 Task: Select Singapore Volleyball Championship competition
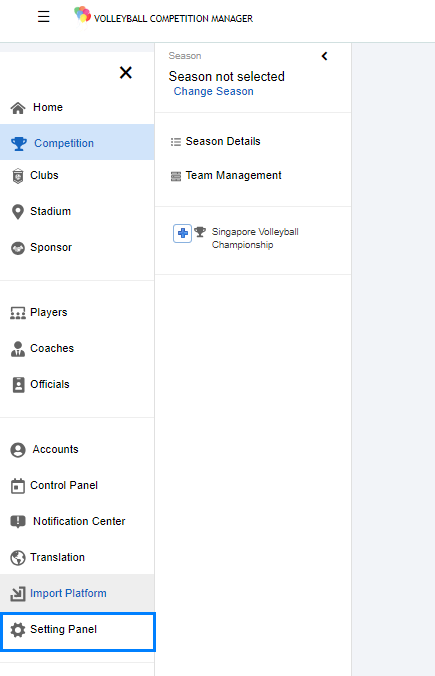click(x=255, y=238)
